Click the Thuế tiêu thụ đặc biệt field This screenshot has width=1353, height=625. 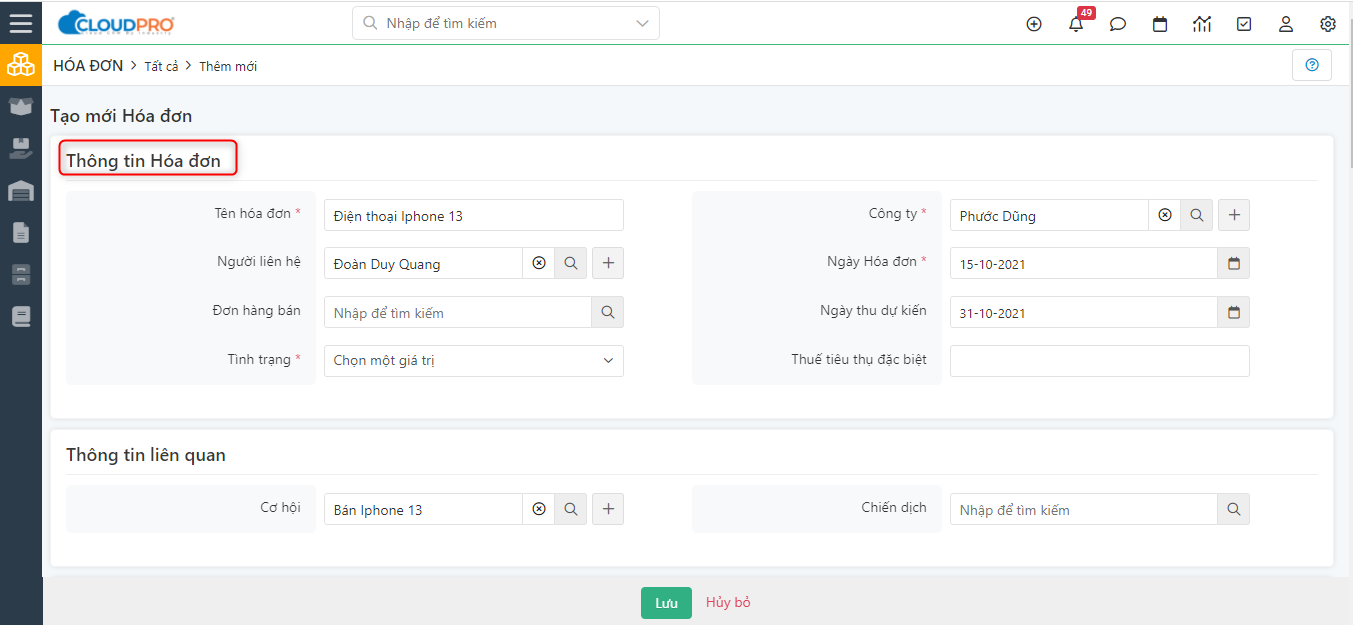[1100, 361]
